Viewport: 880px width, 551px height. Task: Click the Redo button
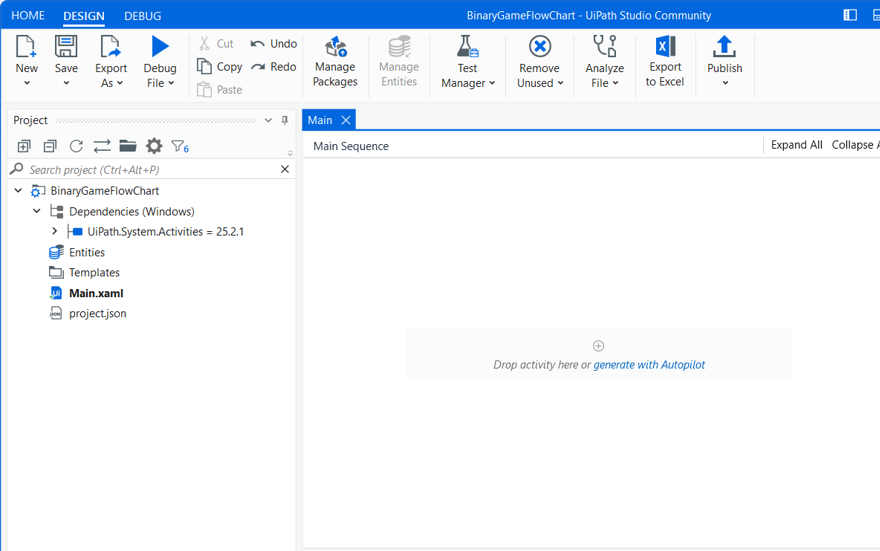click(x=274, y=67)
